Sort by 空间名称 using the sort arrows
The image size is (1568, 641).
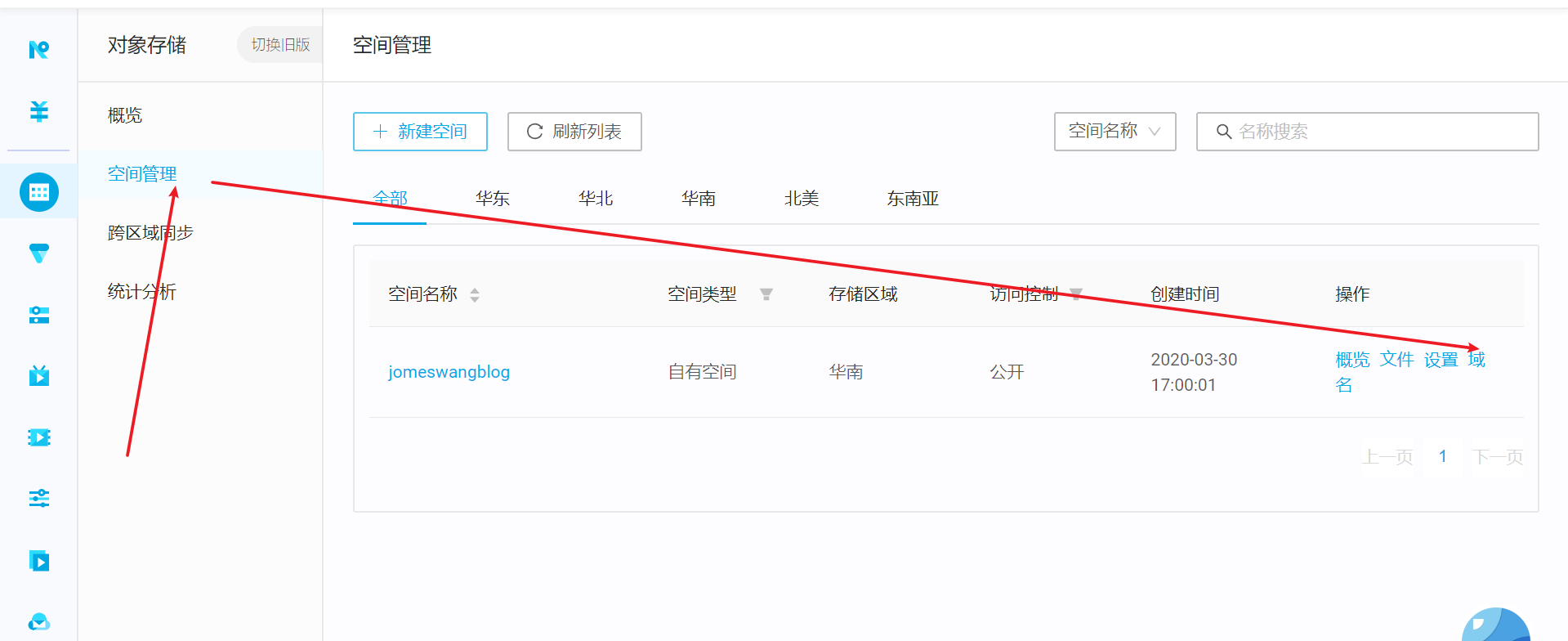475,294
